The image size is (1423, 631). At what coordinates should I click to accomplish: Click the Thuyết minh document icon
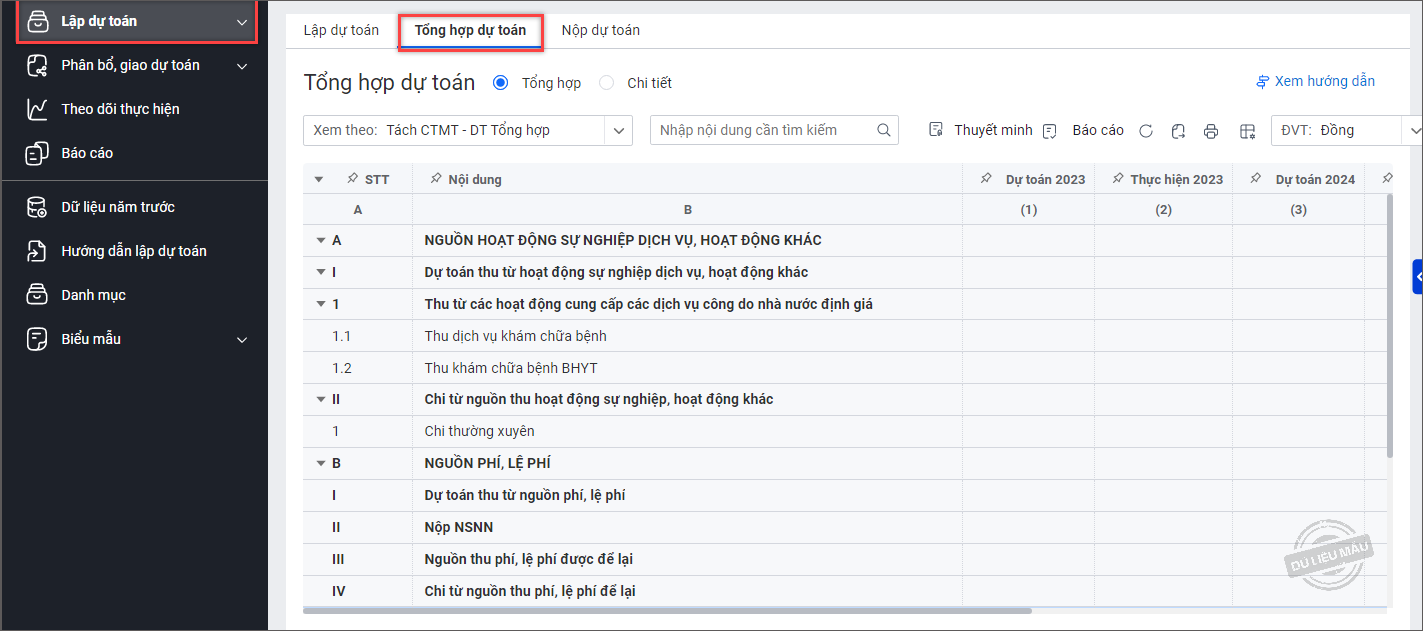tap(936, 130)
